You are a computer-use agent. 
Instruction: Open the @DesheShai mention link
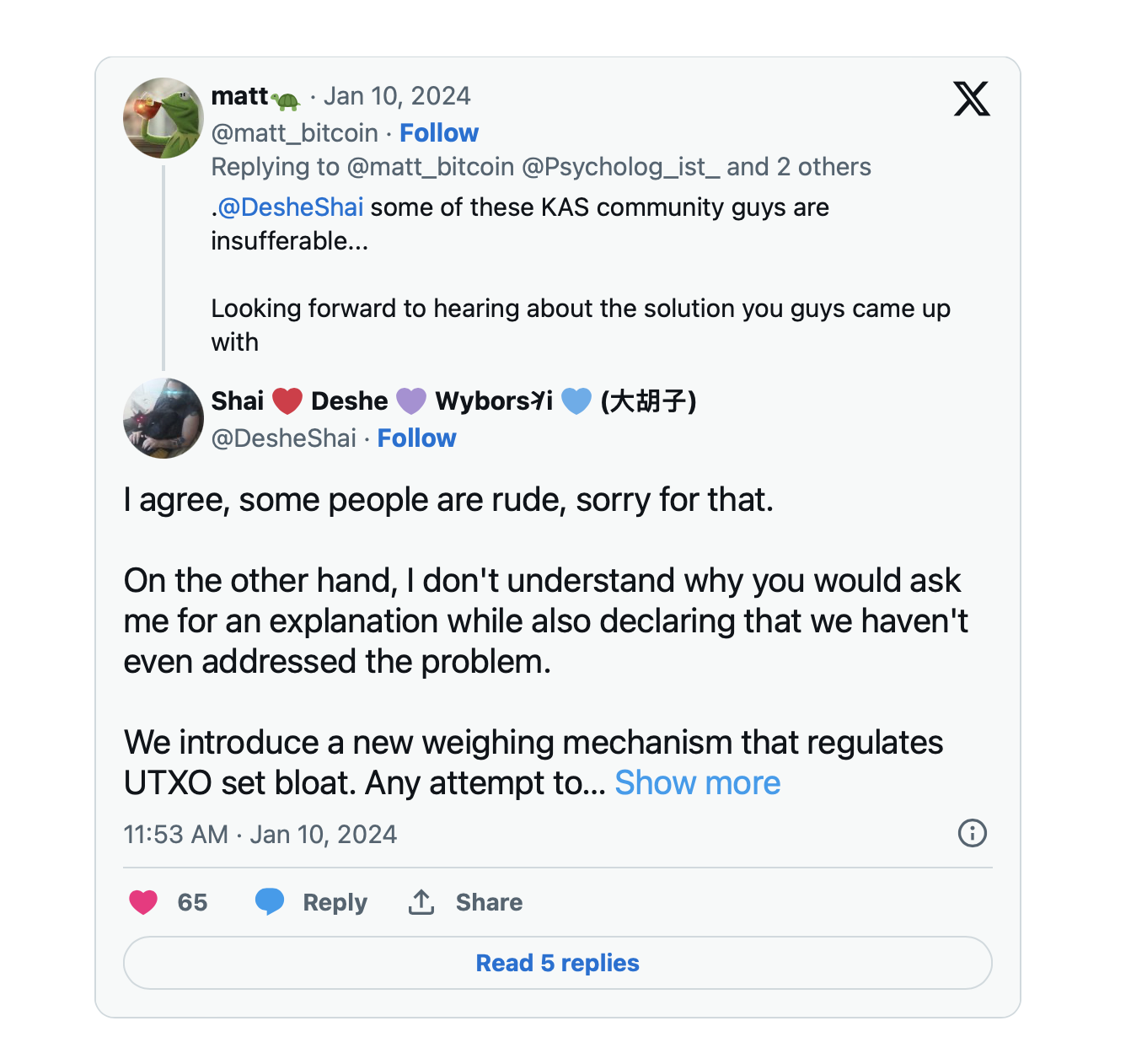click(x=291, y=207)
